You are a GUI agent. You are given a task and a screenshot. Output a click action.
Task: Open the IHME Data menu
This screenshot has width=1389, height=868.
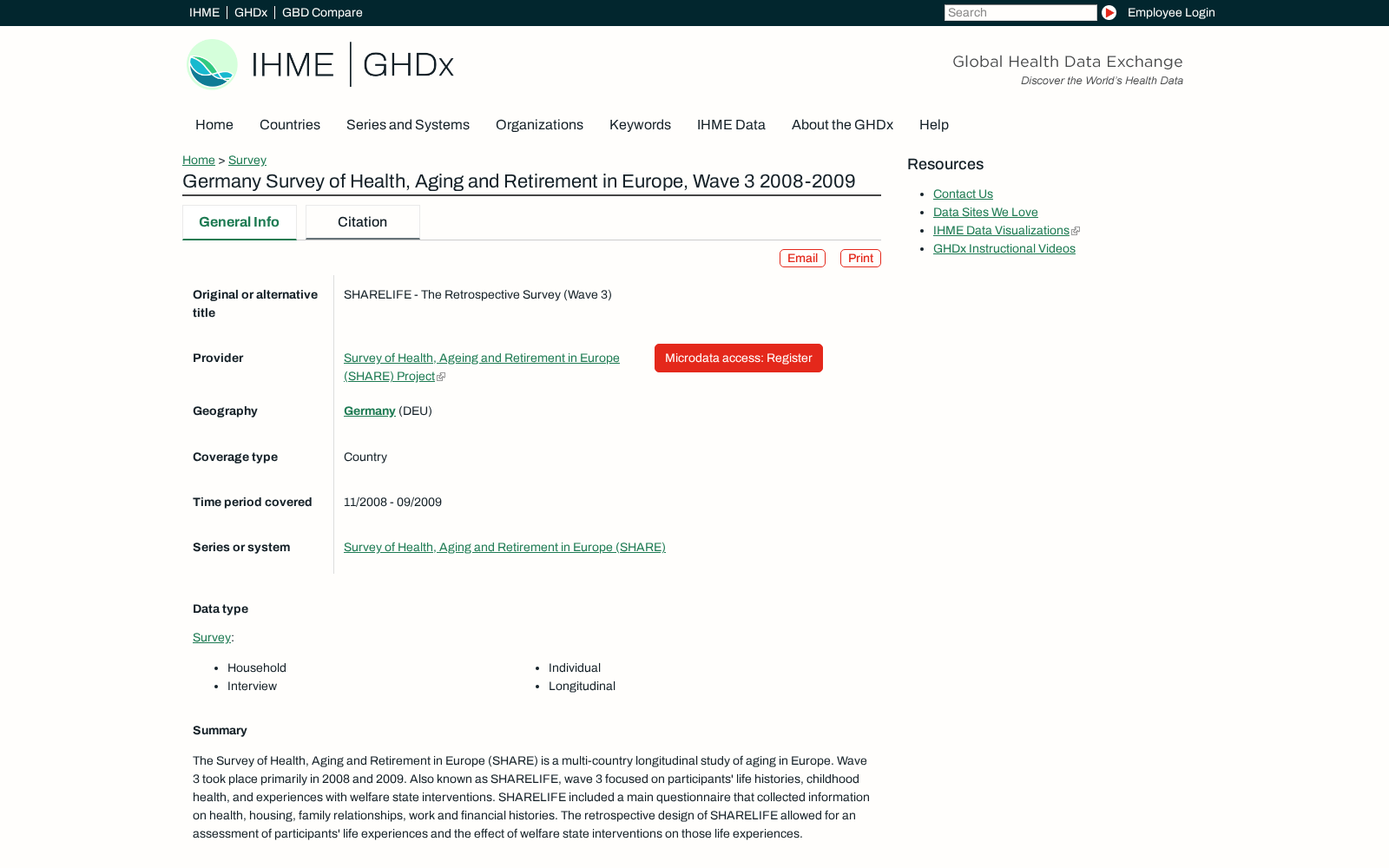[x=731, y=125]
